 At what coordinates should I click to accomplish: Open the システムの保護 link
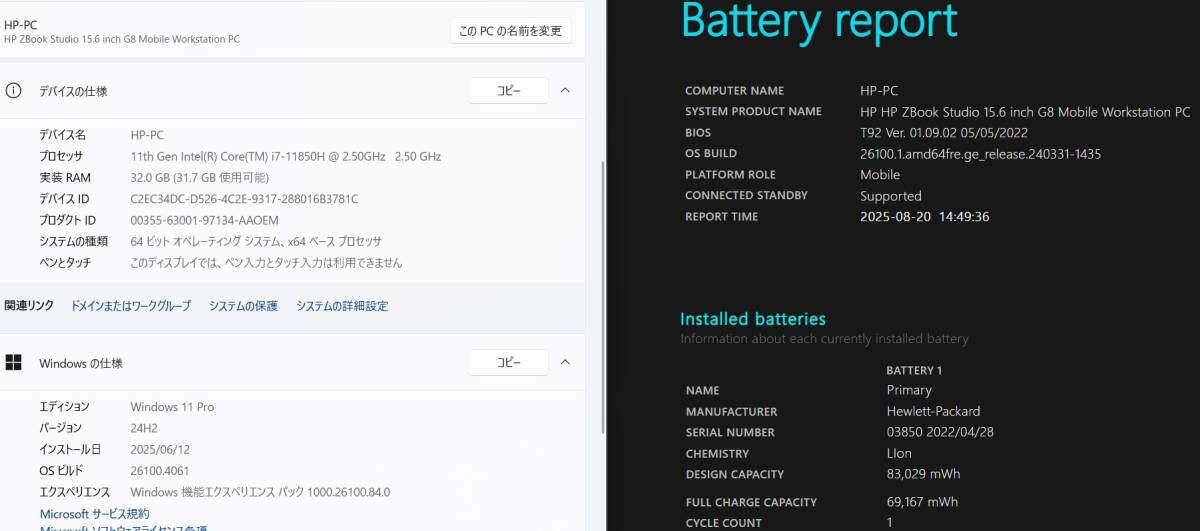point(243,306)
